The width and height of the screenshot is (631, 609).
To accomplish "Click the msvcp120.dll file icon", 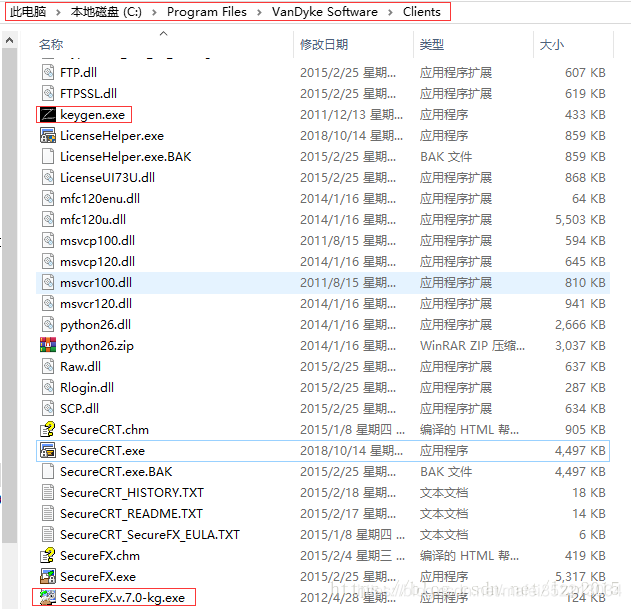I will click(48, 261).
